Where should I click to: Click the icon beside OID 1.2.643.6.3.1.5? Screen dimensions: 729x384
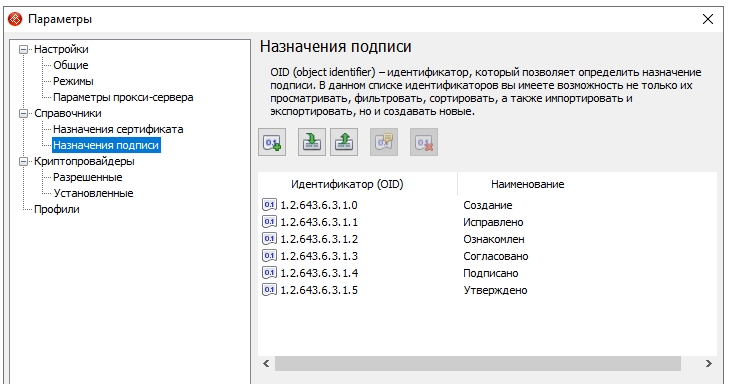(269, 290)
